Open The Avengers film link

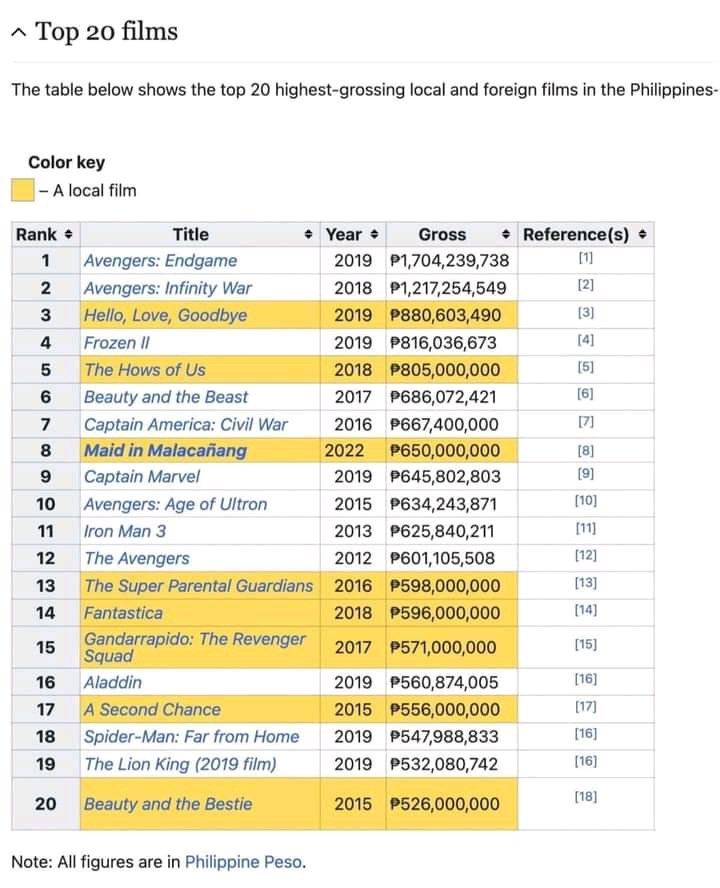[137, 558]
